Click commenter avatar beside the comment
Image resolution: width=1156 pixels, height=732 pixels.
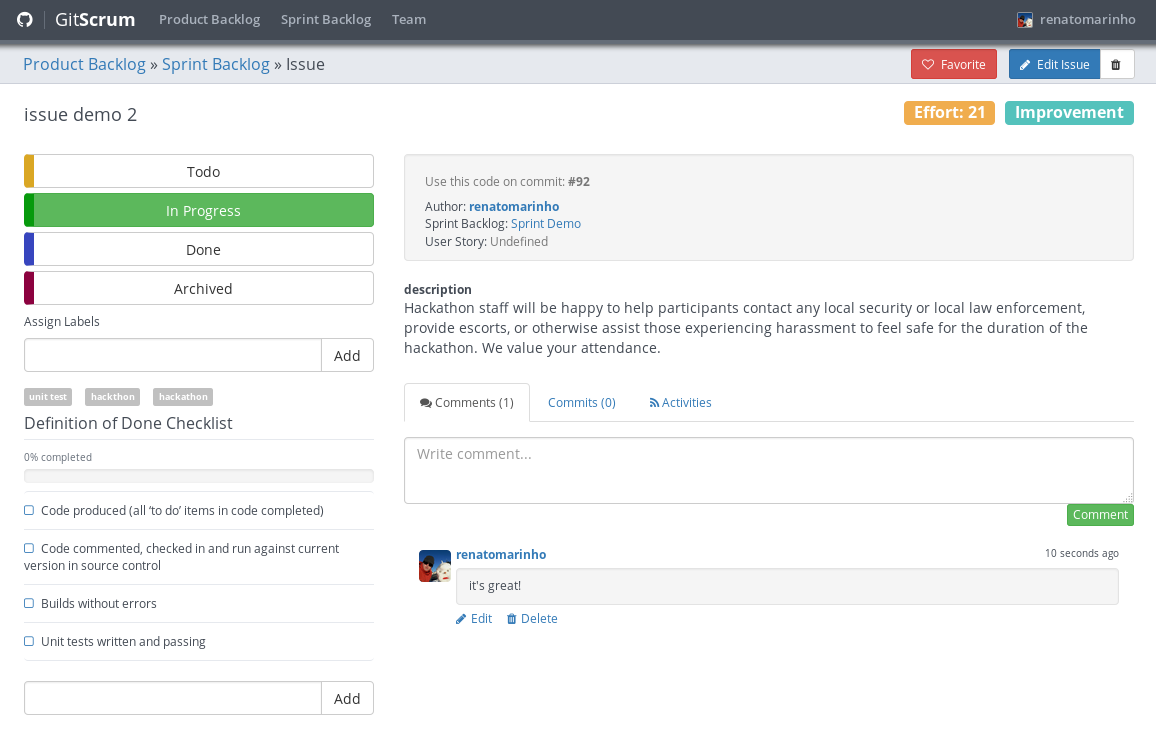click(x=435, y=566)
